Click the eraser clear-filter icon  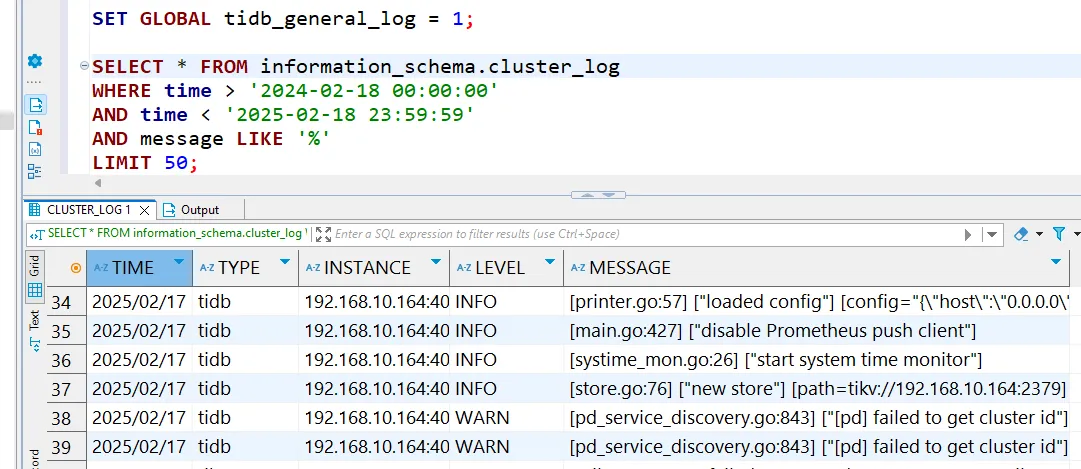[x=1021, y=234]
